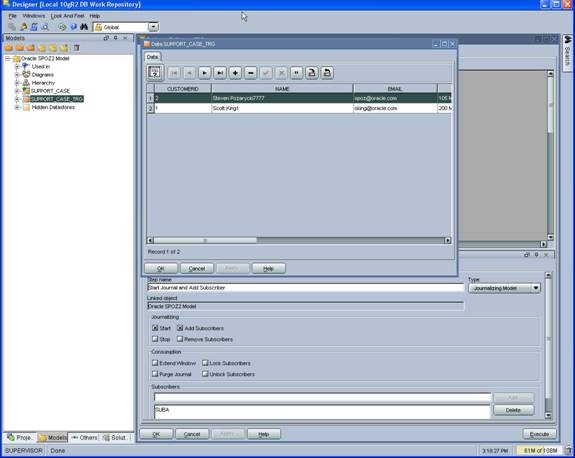Click the plus insert row button
This screenshot has height=458, width=575.
[235, 73]
